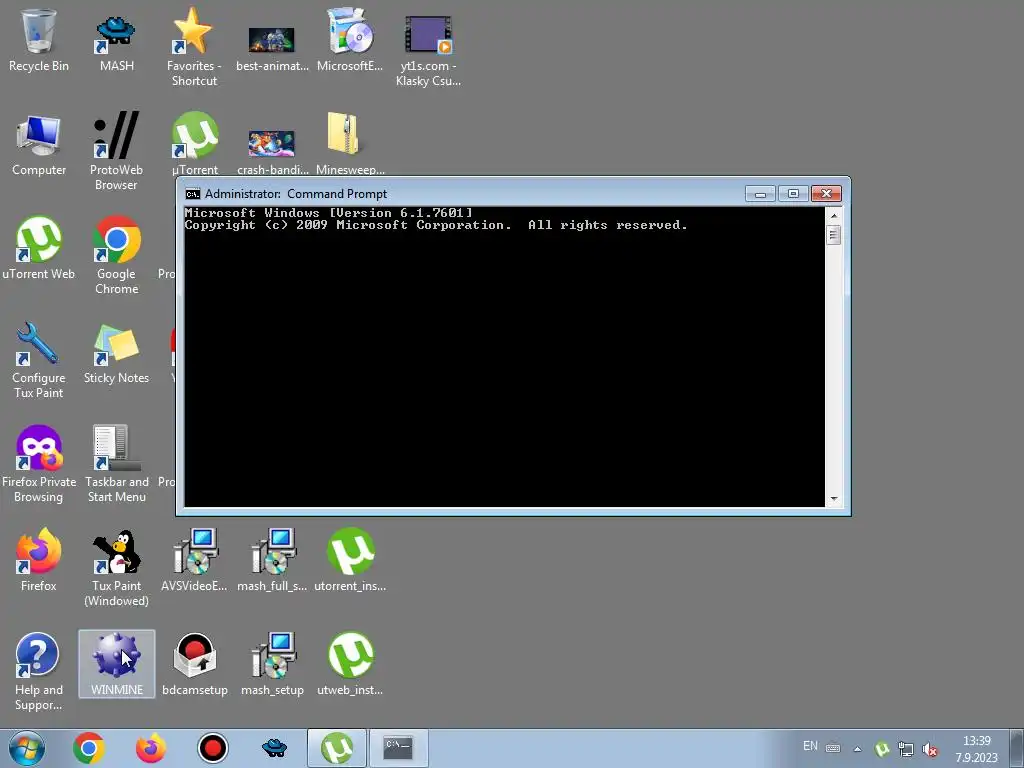
Task: Click the Command Prompt title bar text
Action: click(296, 194)
